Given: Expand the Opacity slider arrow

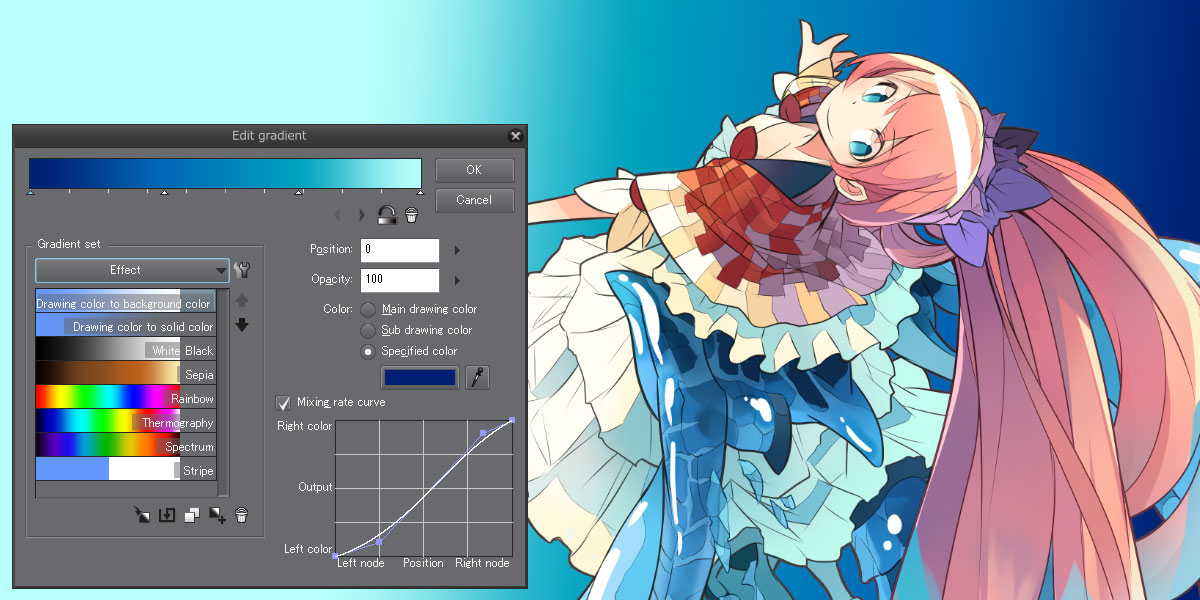Looking at the screenshot, I should pos(457,280).
